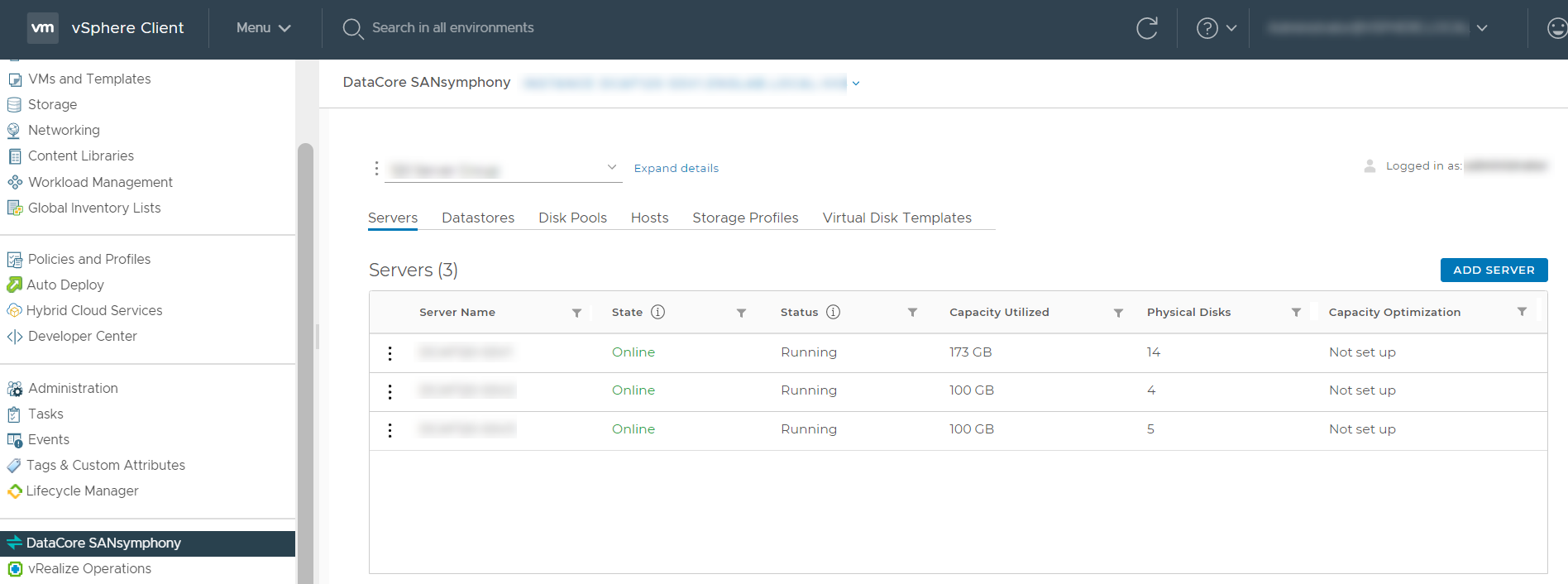
Task: Click the Tasks clipboard icon
Action: 14,414
